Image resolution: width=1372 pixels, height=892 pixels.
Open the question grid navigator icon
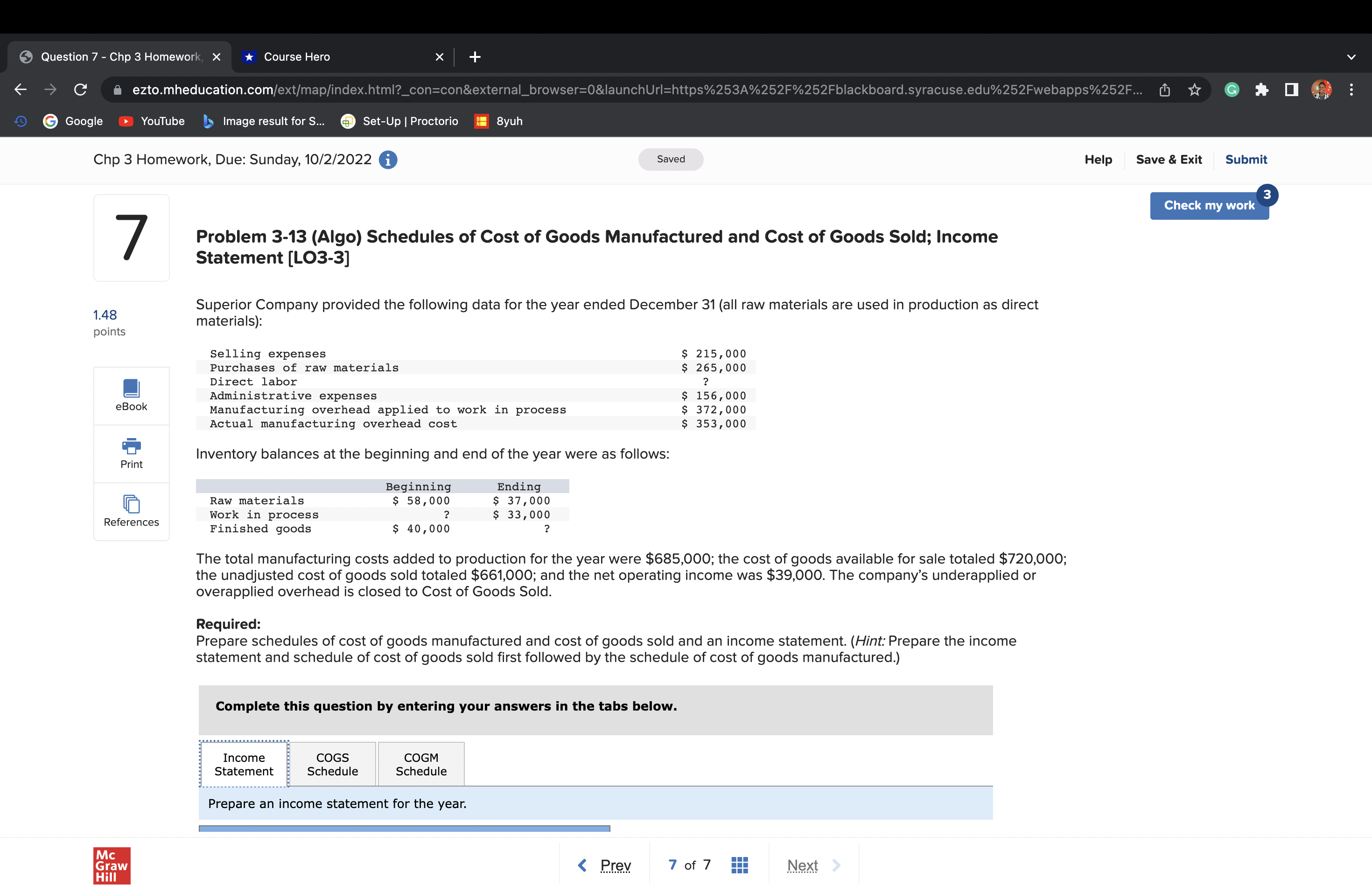739,864
